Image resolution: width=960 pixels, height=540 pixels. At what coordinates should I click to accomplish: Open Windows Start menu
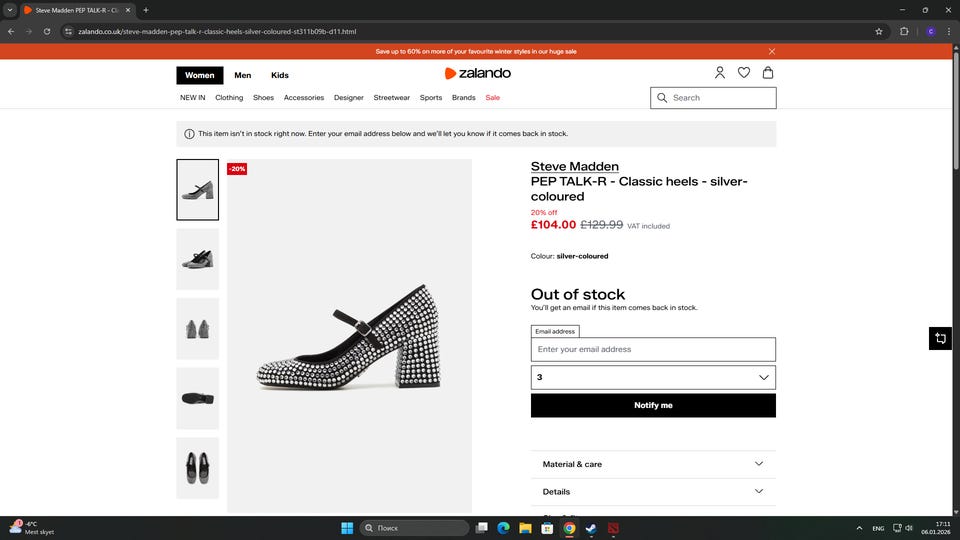347,528
